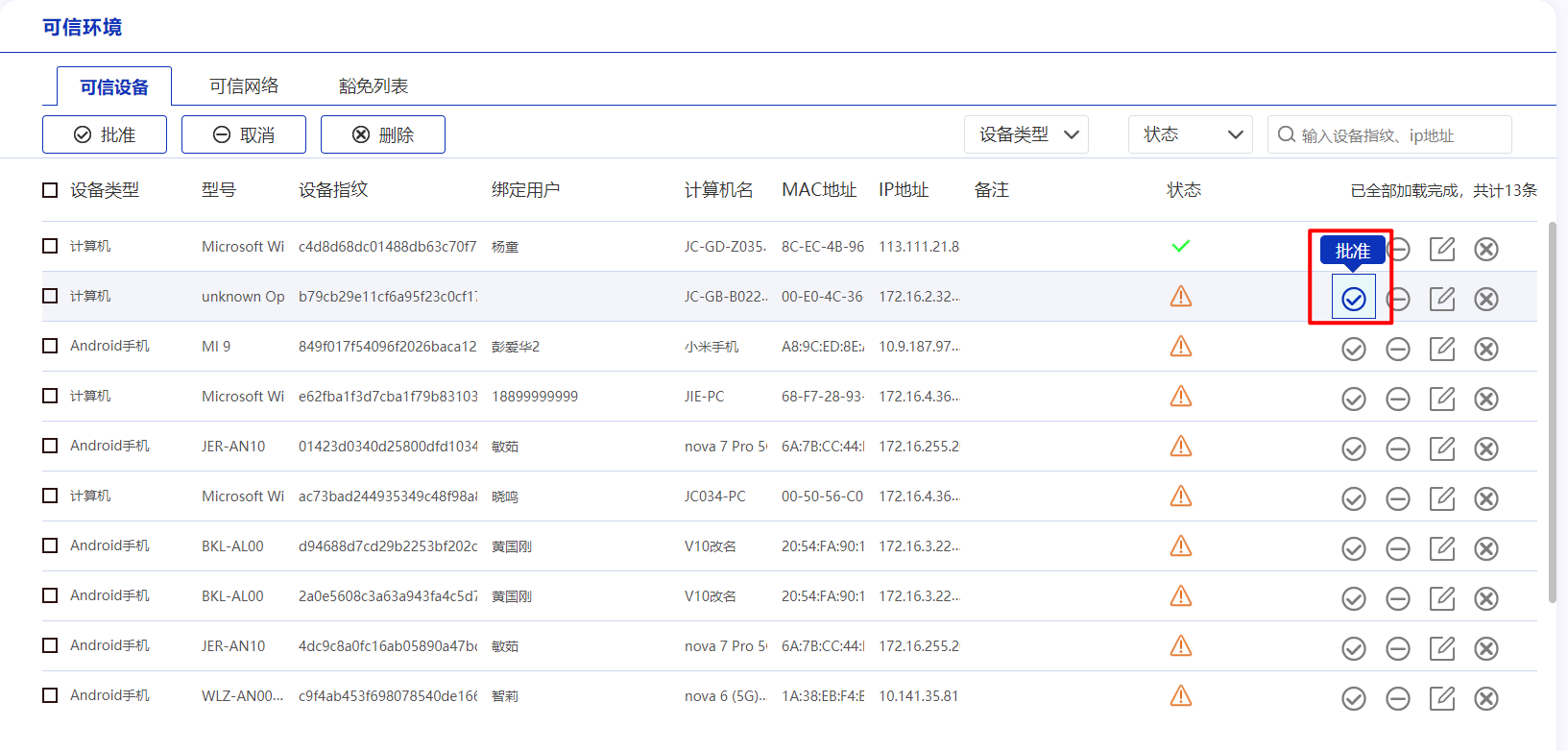Click computer name 小米手机

point(712,347)
